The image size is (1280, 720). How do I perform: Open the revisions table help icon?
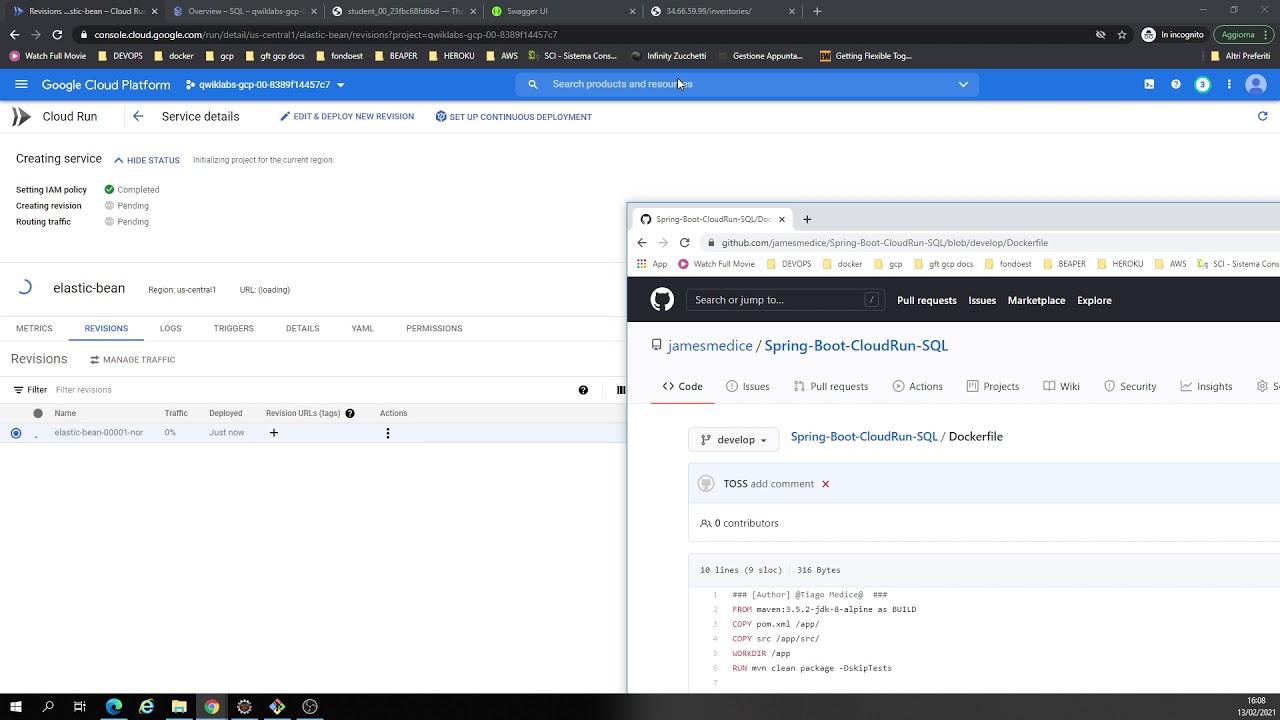[x=583, y=390]
